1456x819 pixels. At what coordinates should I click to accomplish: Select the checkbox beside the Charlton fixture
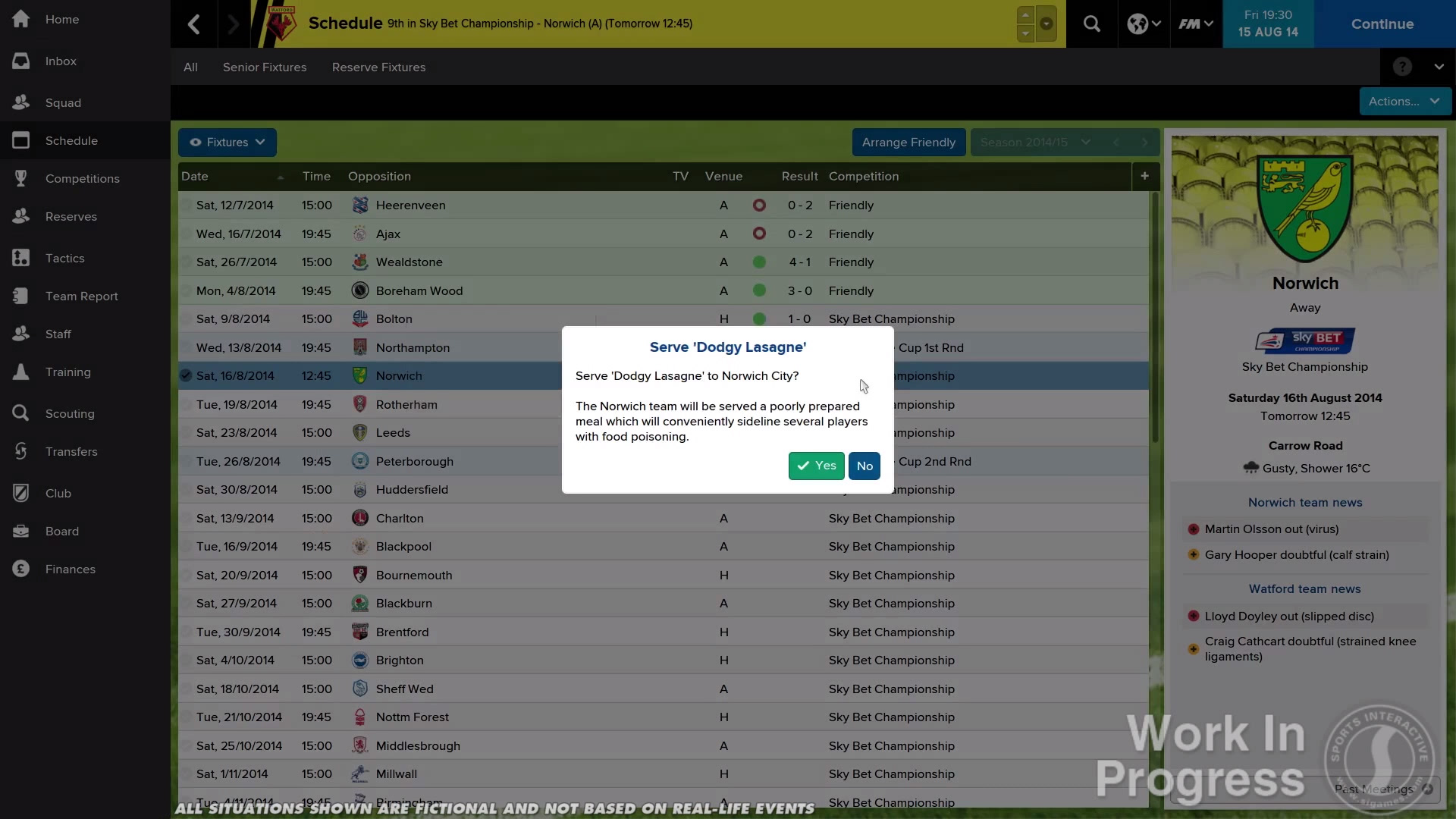(186, 518)
